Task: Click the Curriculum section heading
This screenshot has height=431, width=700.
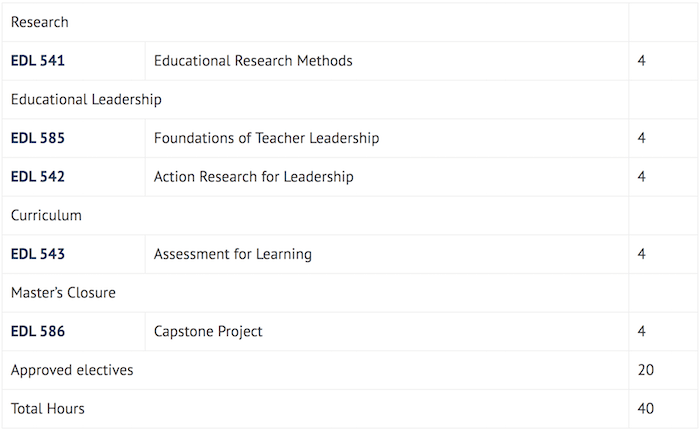Action: (46, 215)
